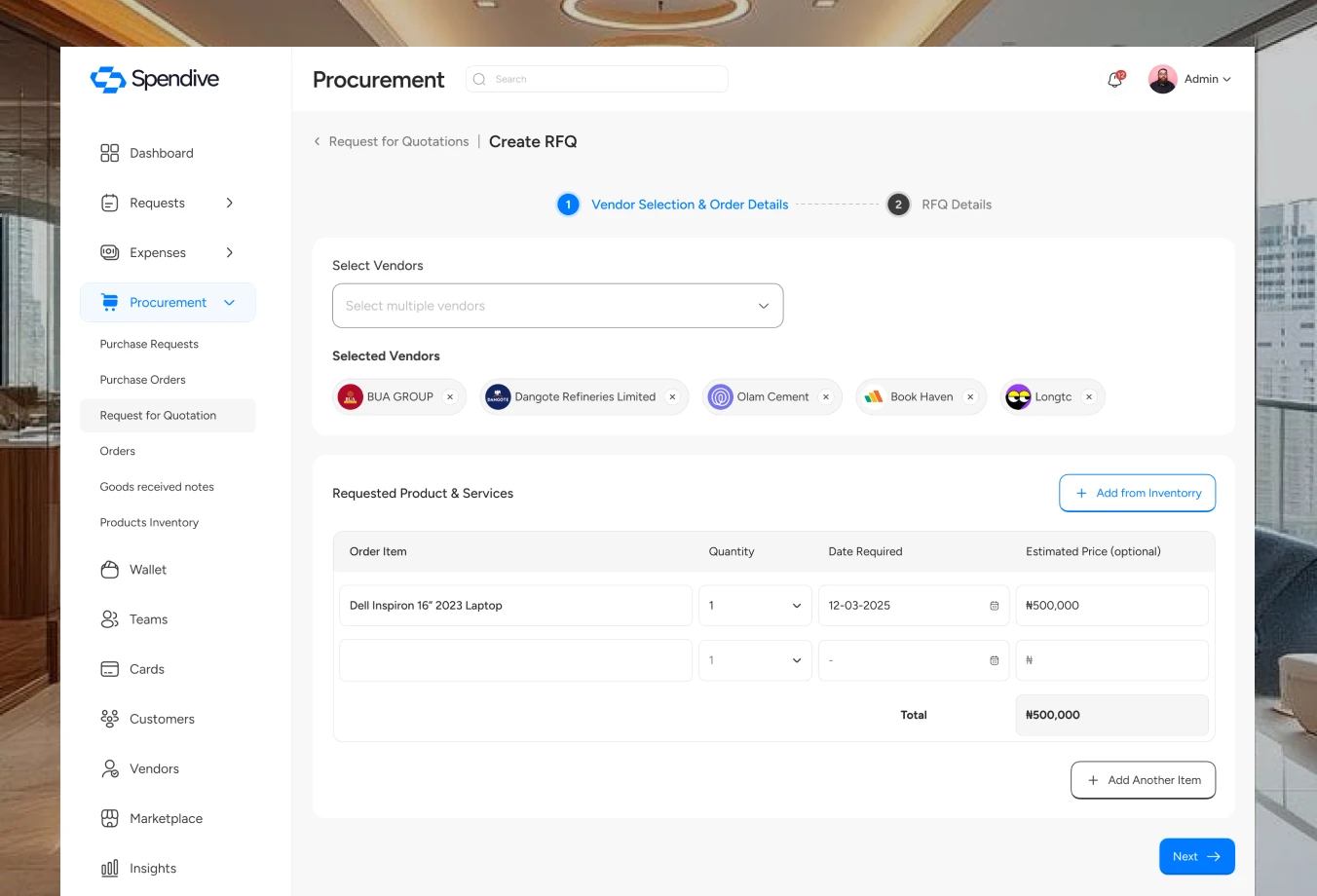The width and height of the screenshot is (1317, 896).
Task: Click the Teams icon
Action: [x=110, y=619]
